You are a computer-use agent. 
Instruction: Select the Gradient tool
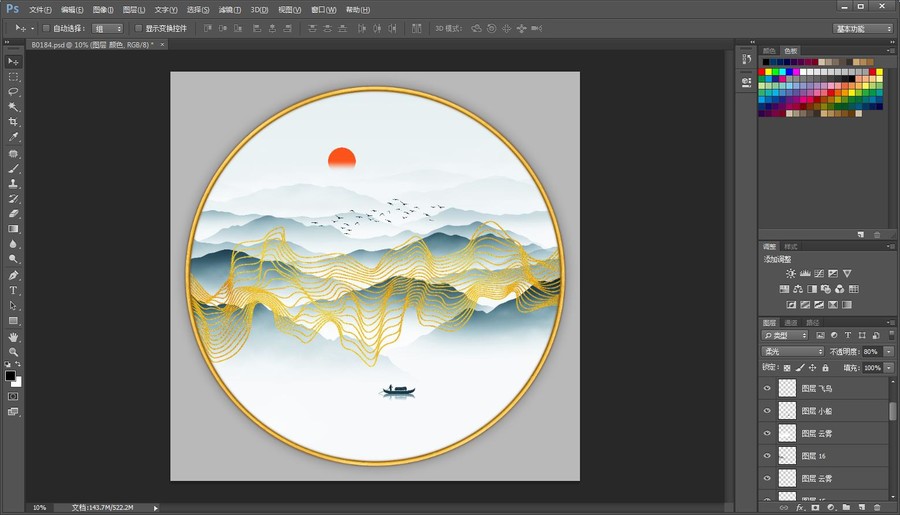(13, 229)
